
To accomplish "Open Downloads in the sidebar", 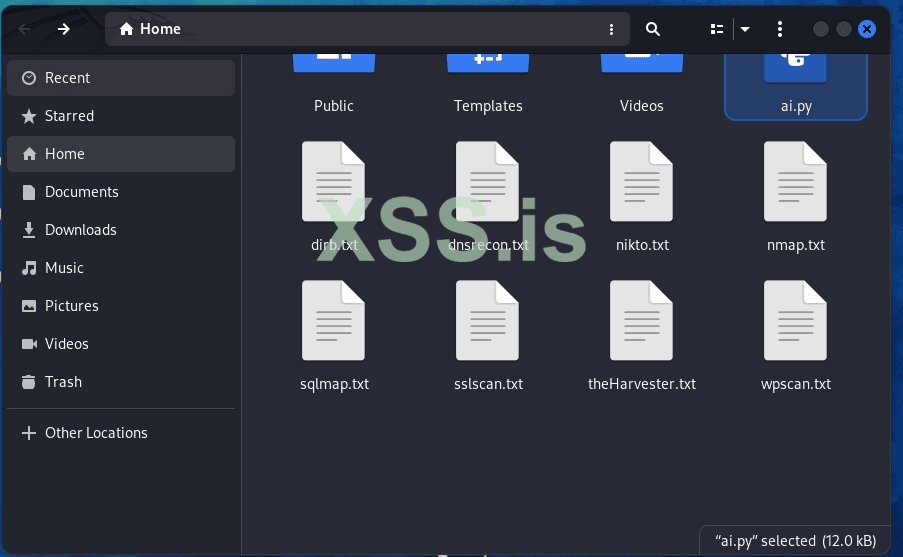I will coord(121,230).
